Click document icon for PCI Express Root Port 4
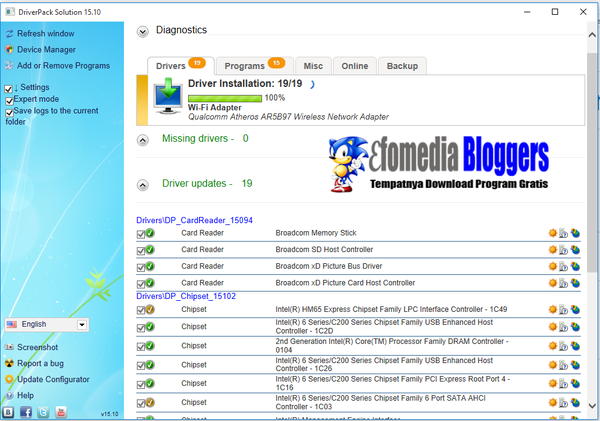Image resolution: width=600 pixels, height=421 pixels. [563, 383]
